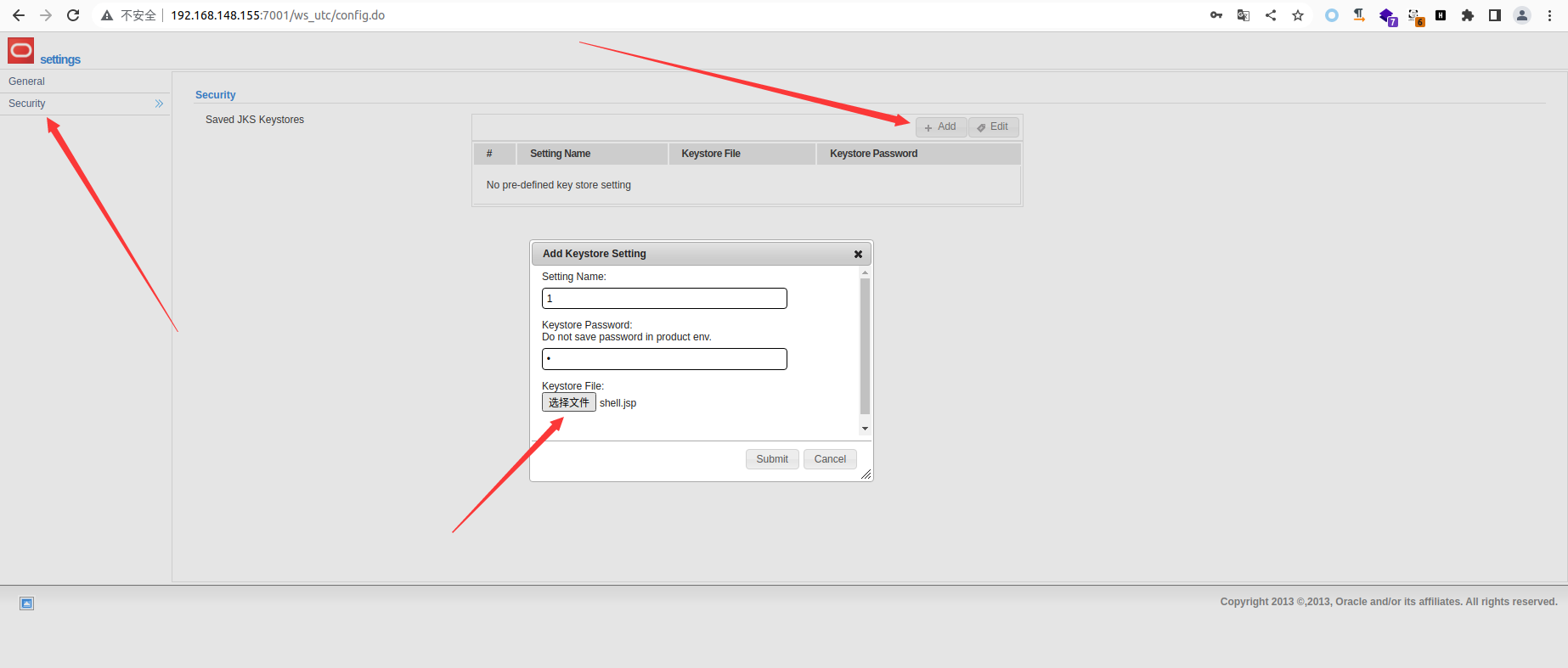
Task: Open the saved passwords key icon
Action: point(1216,15)
